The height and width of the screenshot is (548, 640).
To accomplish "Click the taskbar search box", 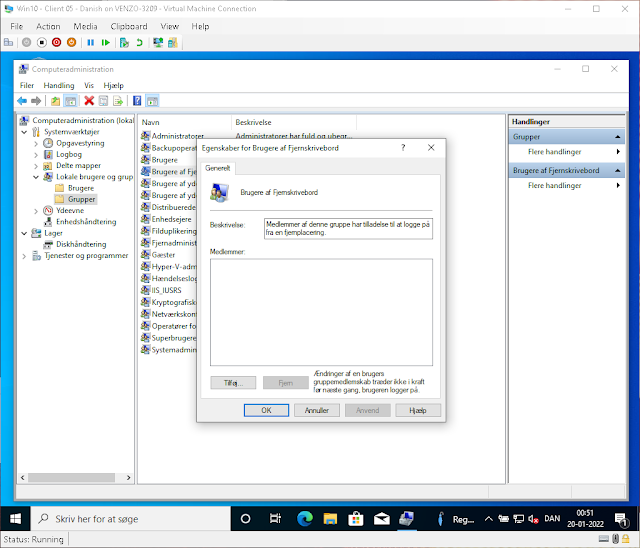I will click(x=131, y=519).
